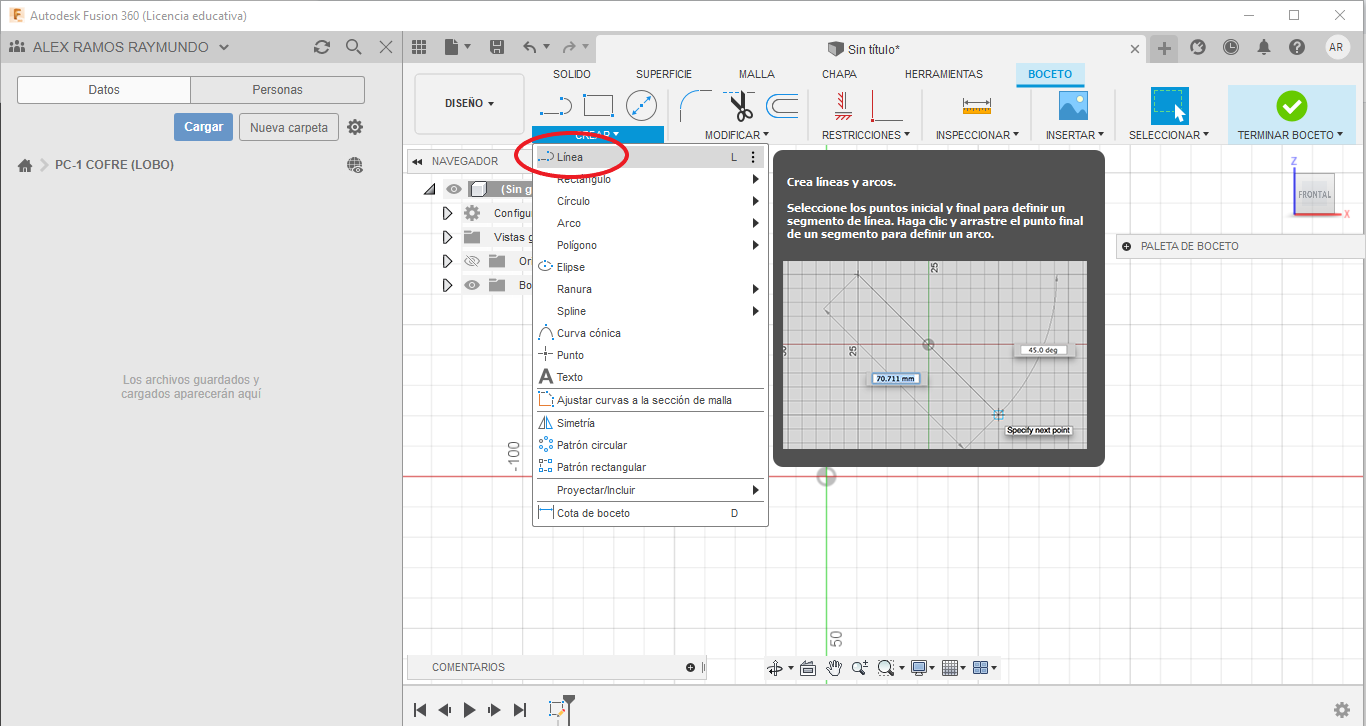Viewport: 1366px width, 726px height.
Task: Toggle visibility eye of the root component
Action: point(454,189)
